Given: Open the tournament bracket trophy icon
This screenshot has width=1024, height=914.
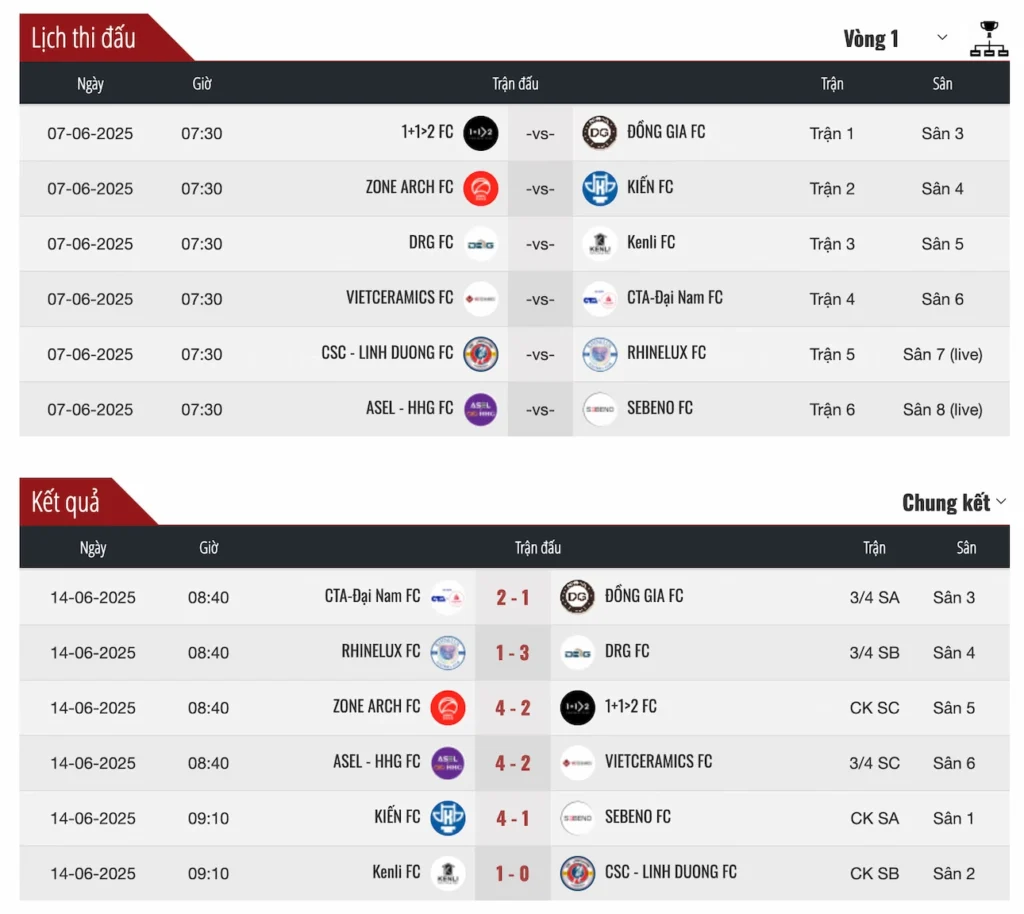Looking at the screenshot, I should pyautogui.click(x=988, y=39).
